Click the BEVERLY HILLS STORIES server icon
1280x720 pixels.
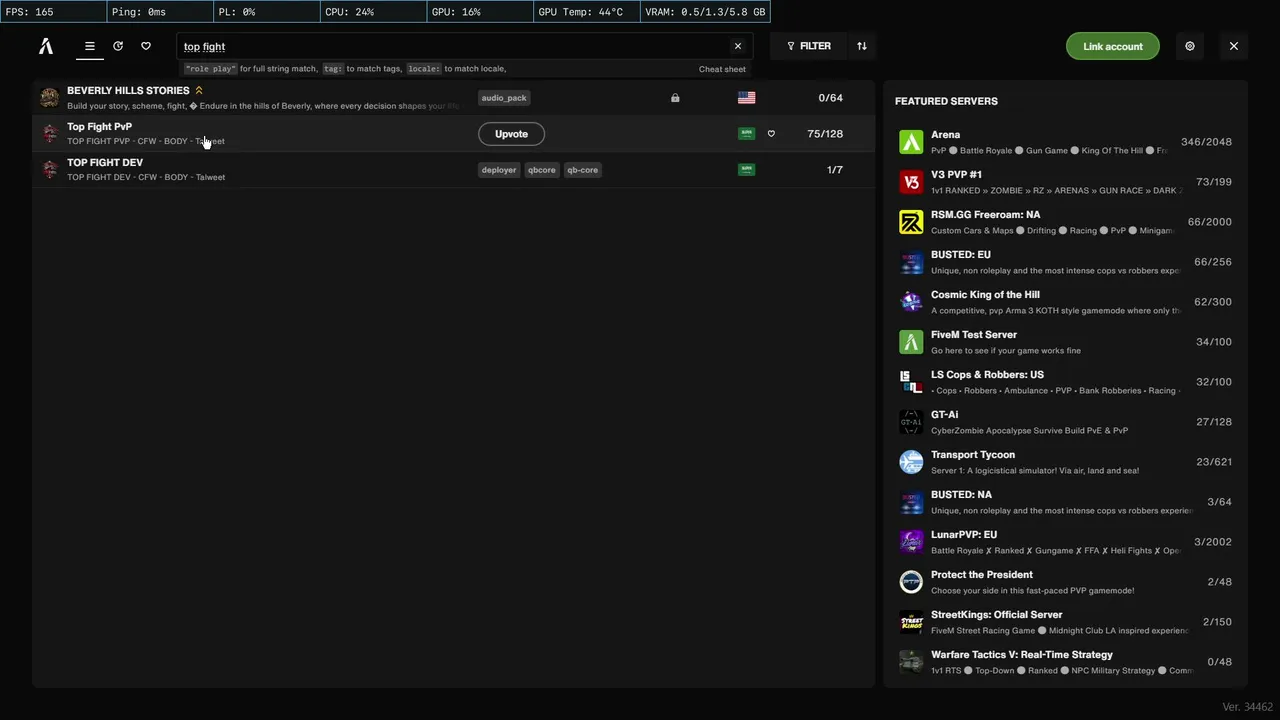(x=49, y=98)
